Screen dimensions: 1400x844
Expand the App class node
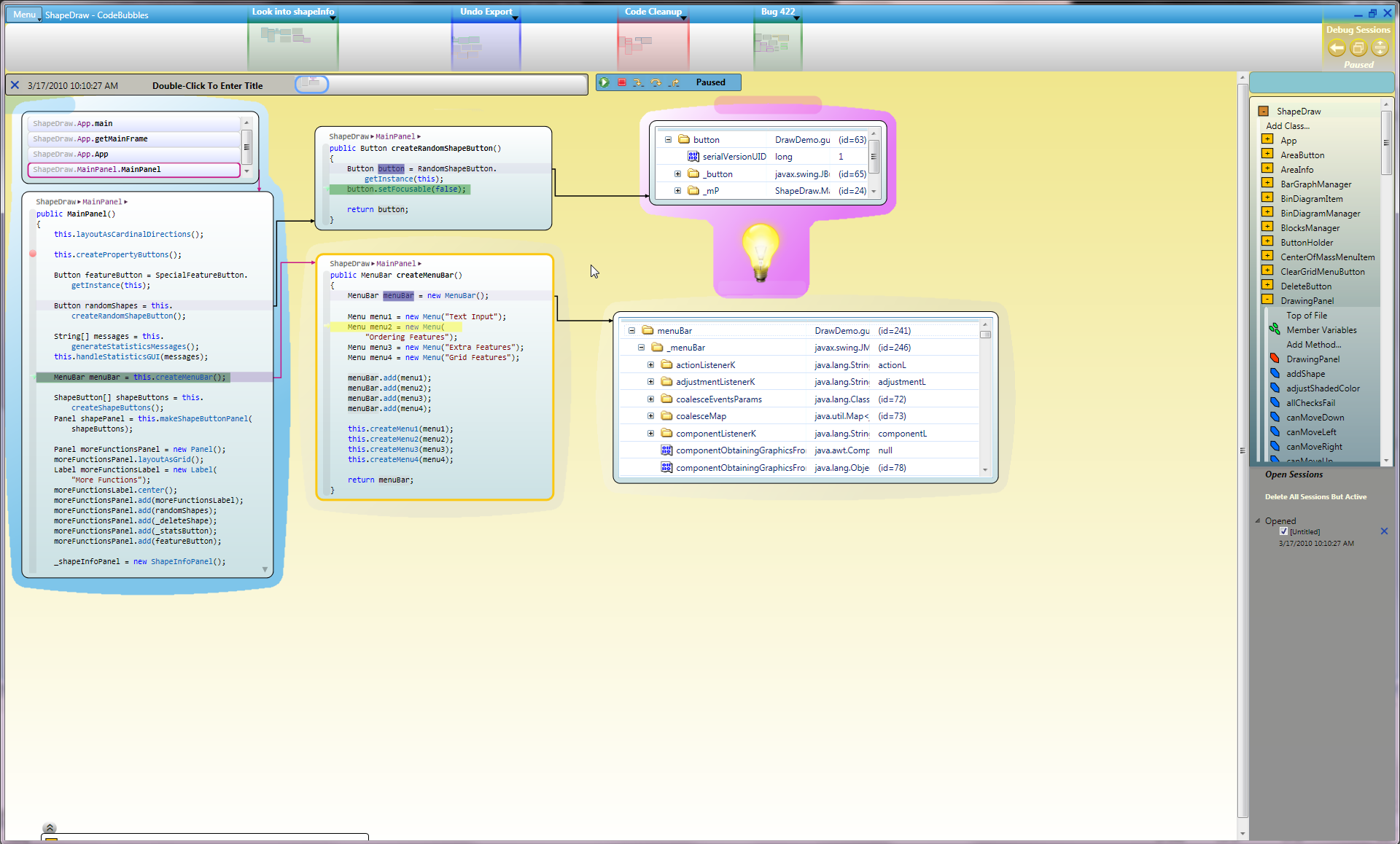click(1267, 139)
